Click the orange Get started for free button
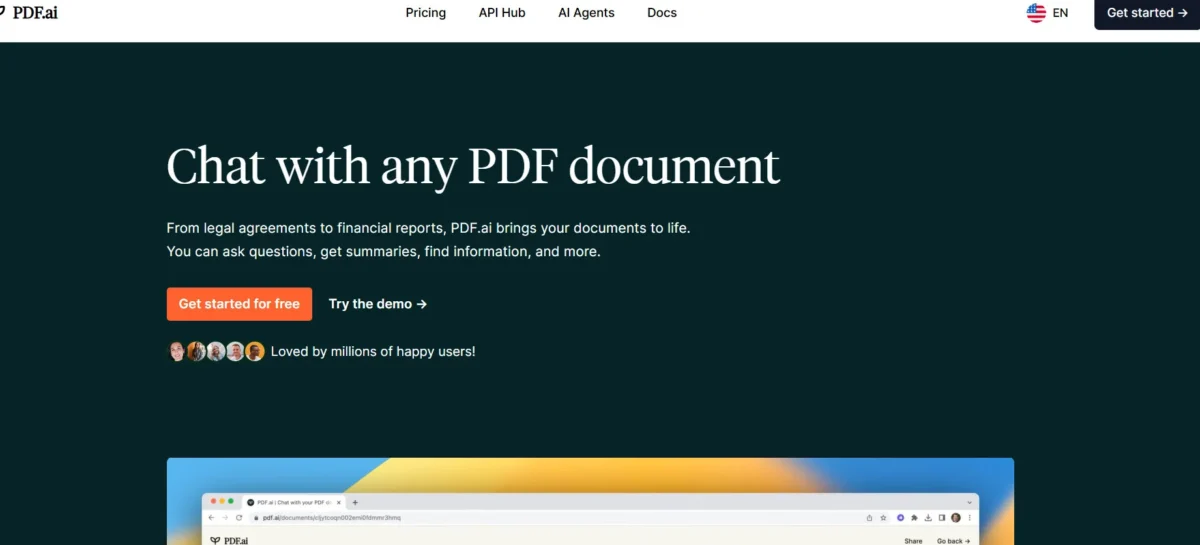 tap(239, 304)
